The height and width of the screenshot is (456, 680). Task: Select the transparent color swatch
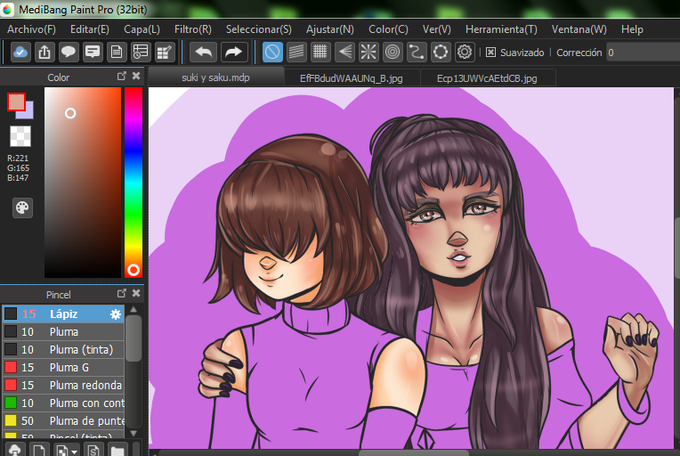point(20,136)
